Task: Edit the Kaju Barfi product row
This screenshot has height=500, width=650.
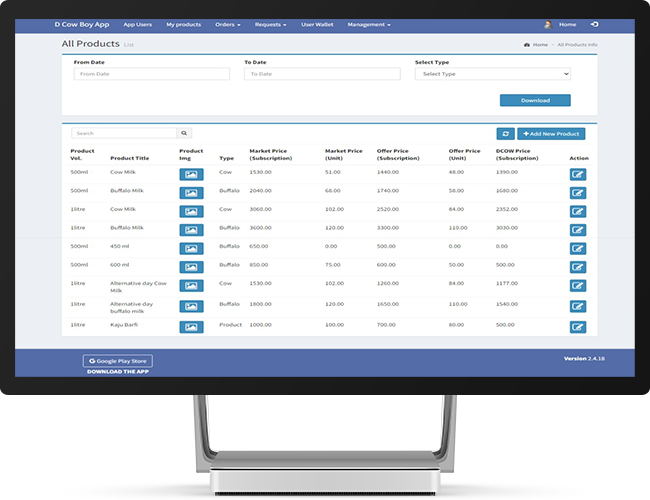Action: click(577, 327)
